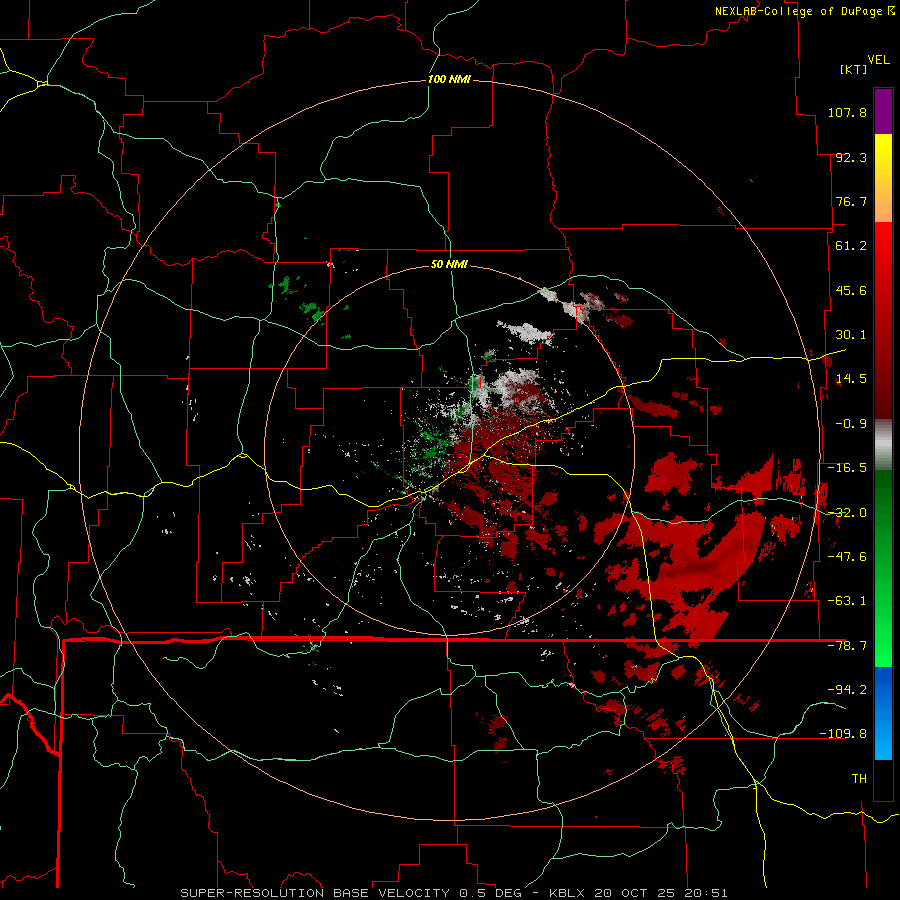
Task: Click the 50 NMI range ring label
Action: pos(449,264)
